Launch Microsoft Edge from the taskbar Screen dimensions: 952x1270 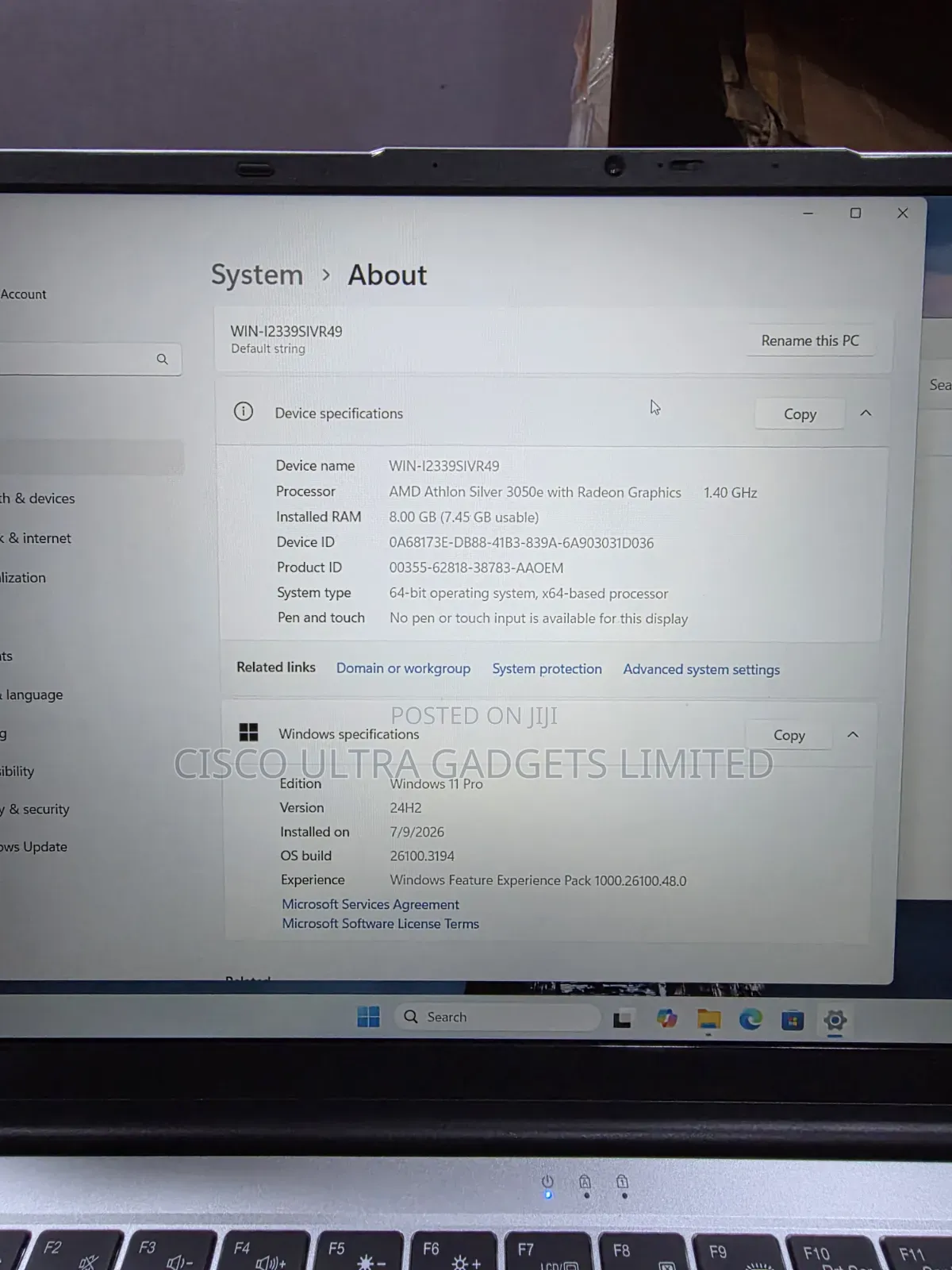click(x=750, y=1019)
